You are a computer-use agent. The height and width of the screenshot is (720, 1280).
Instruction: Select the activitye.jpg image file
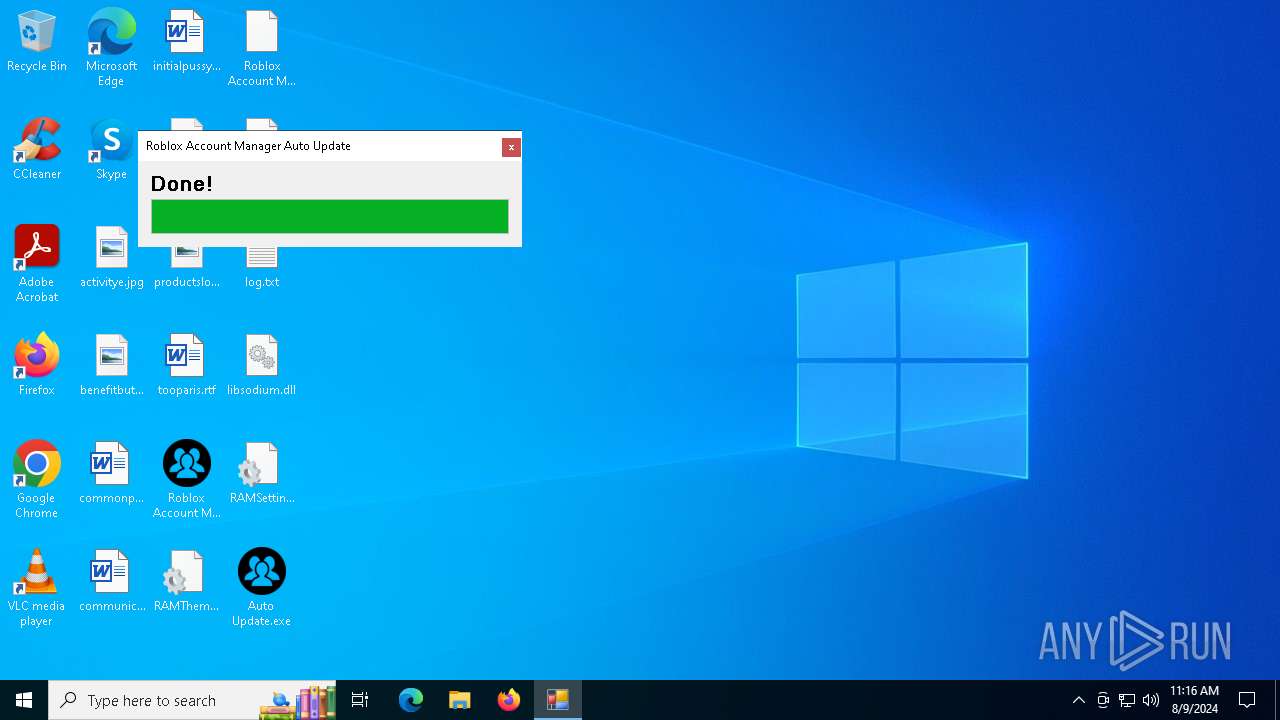pos(111,258)
